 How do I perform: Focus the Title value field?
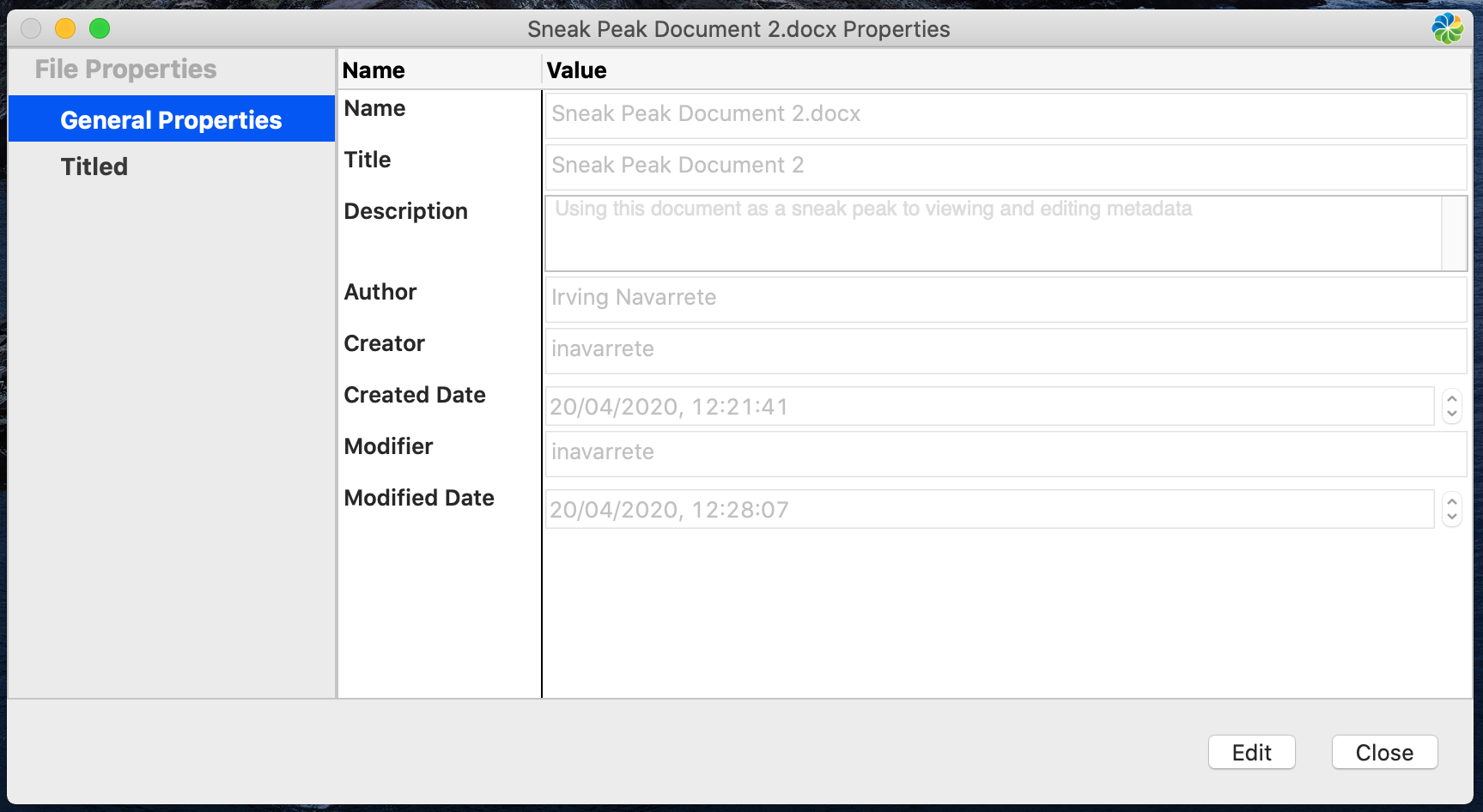coord(1005,166)
